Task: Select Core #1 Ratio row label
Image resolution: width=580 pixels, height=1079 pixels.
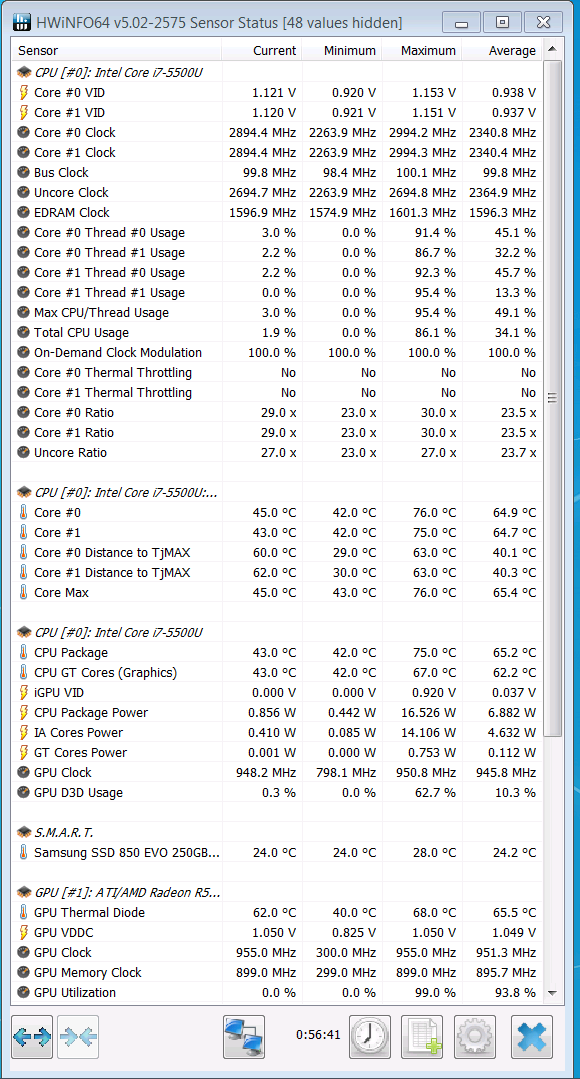Action: point(74,432)
